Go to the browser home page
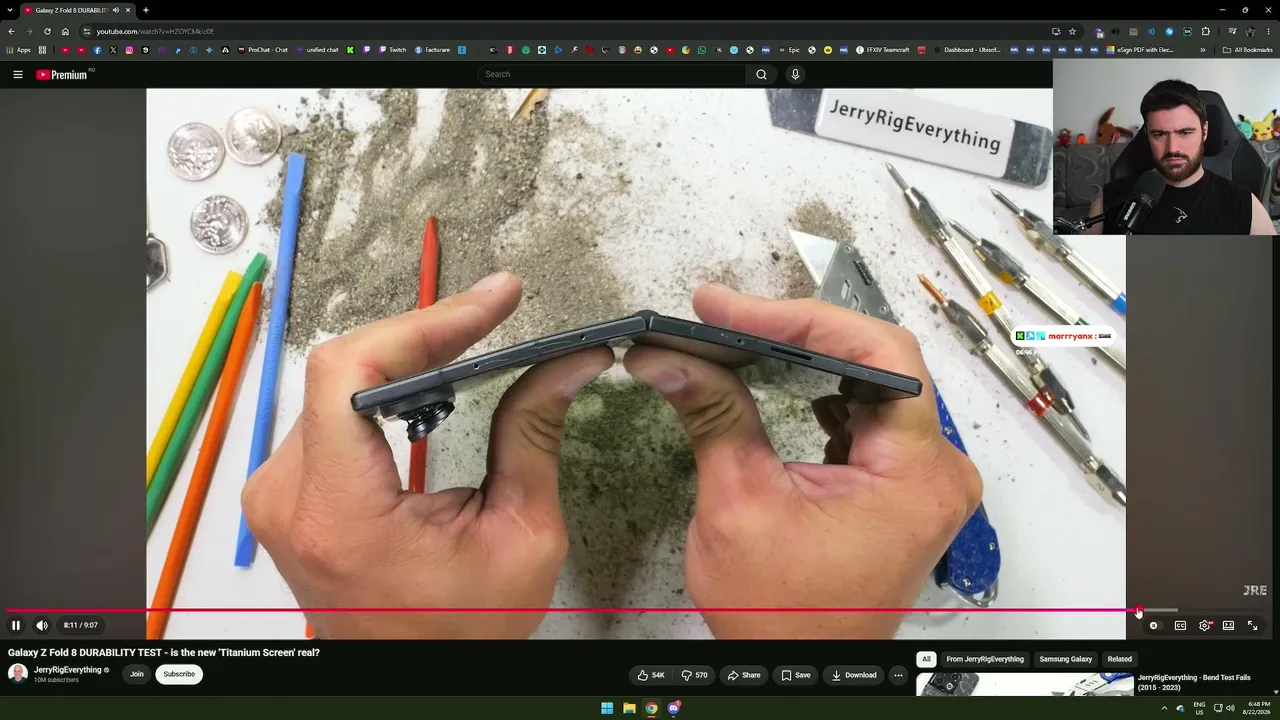 tap(65, 31)
